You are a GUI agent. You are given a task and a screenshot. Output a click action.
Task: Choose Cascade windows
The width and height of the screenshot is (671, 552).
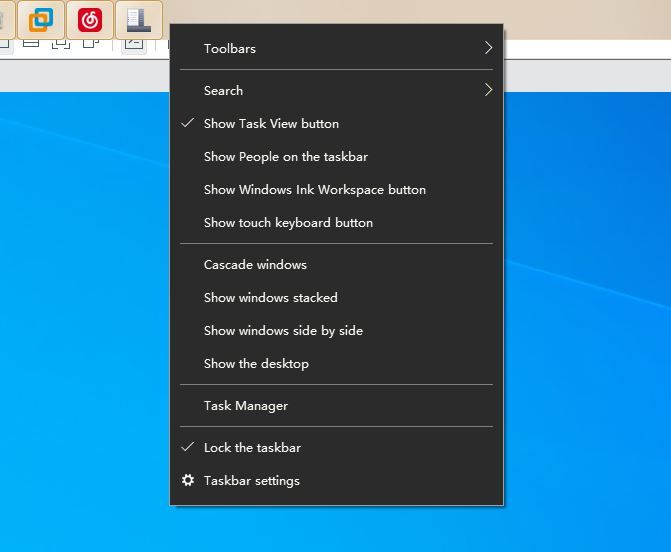click(x=336, y=264)
